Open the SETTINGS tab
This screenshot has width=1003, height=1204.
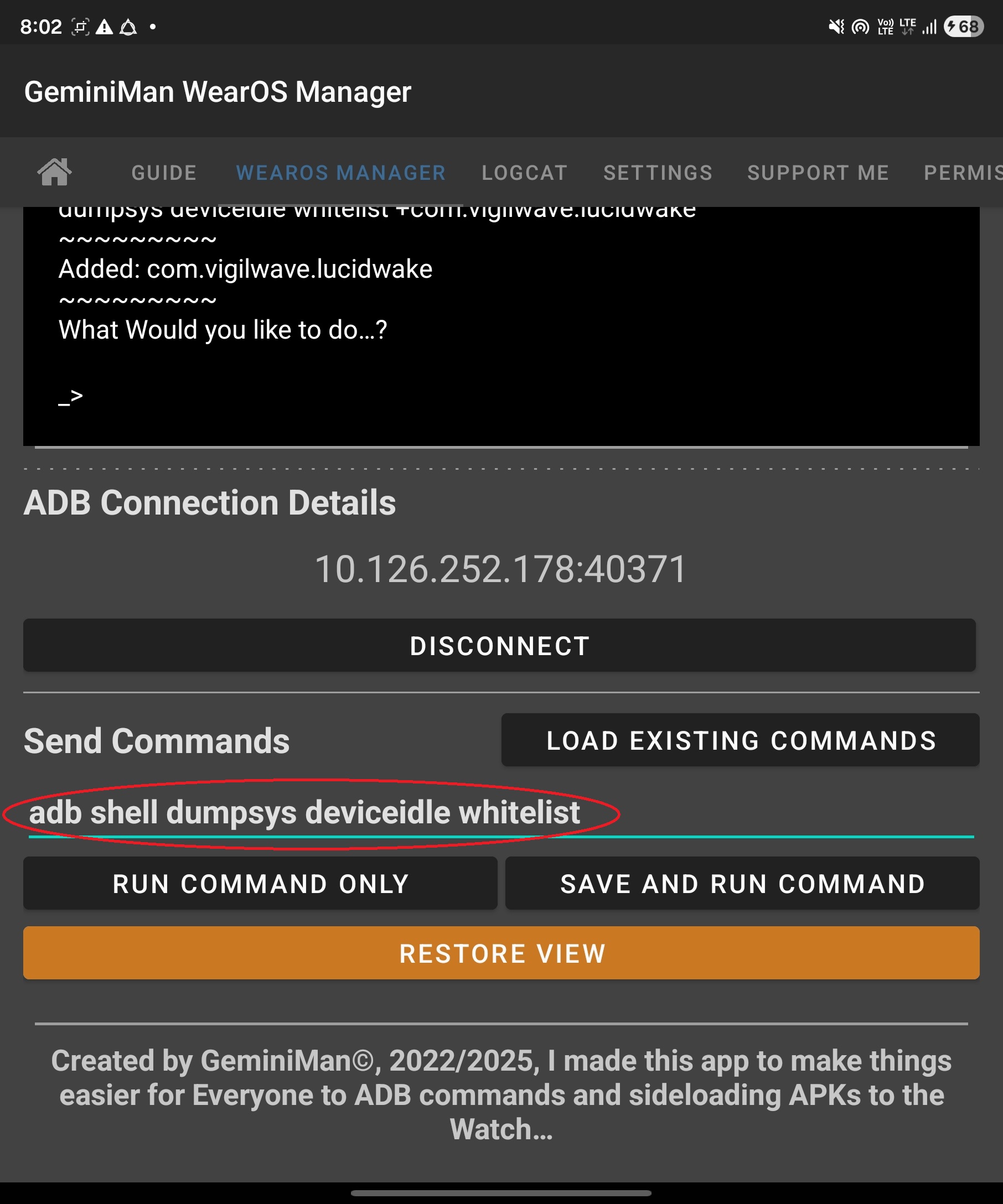(x=658, y=173)
